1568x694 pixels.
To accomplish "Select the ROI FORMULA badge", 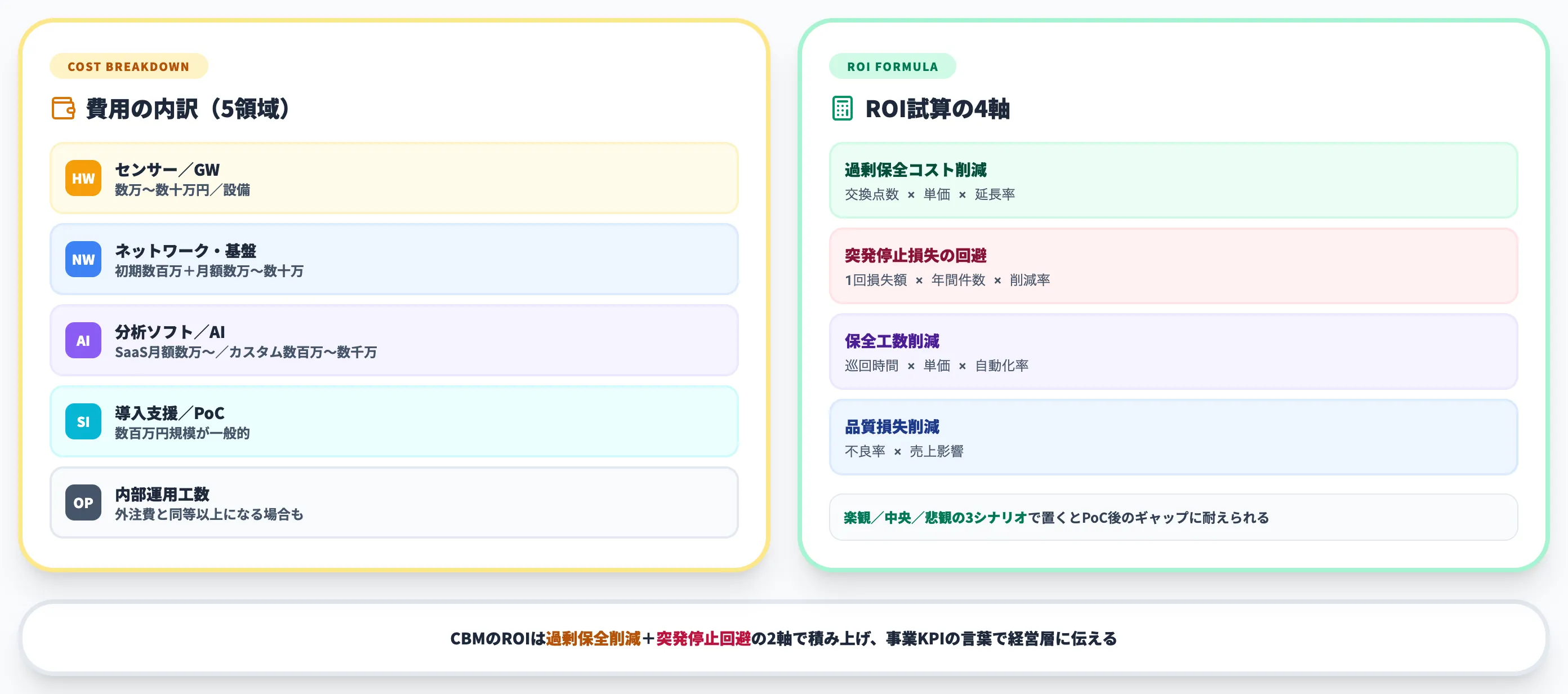I will tap(892, 66).
